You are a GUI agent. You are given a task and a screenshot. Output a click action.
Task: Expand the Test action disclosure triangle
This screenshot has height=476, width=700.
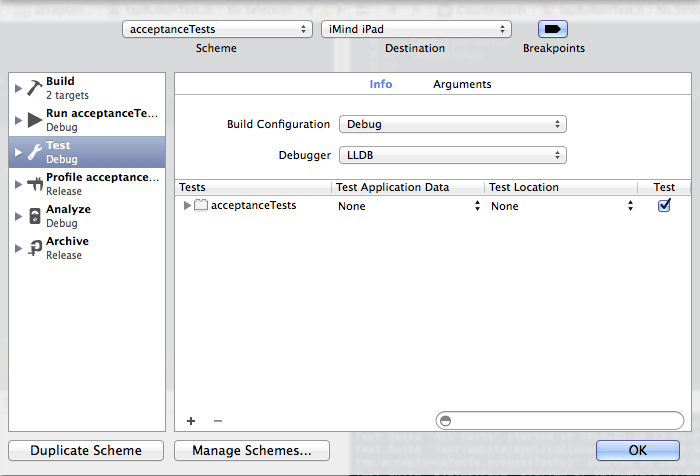point(18,152)
